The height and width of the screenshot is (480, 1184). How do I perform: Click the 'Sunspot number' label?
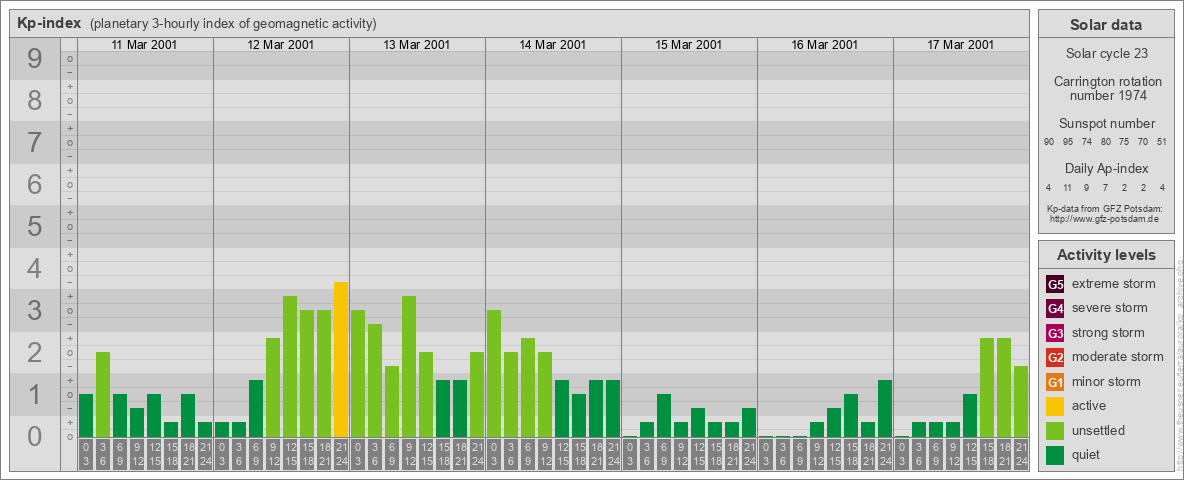(x=1107, y=124)
